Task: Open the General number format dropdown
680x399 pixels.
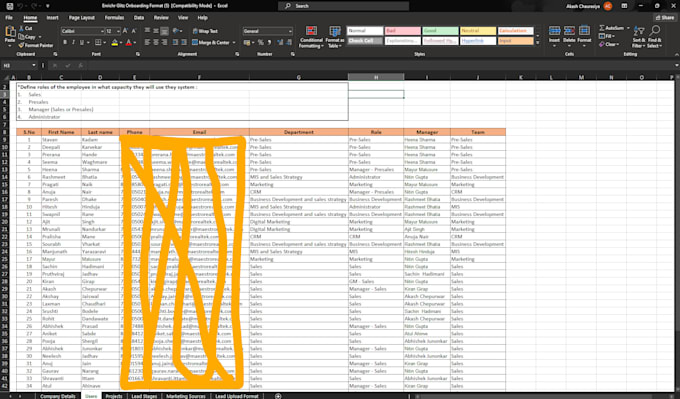Action: click(x=290, y=31)
